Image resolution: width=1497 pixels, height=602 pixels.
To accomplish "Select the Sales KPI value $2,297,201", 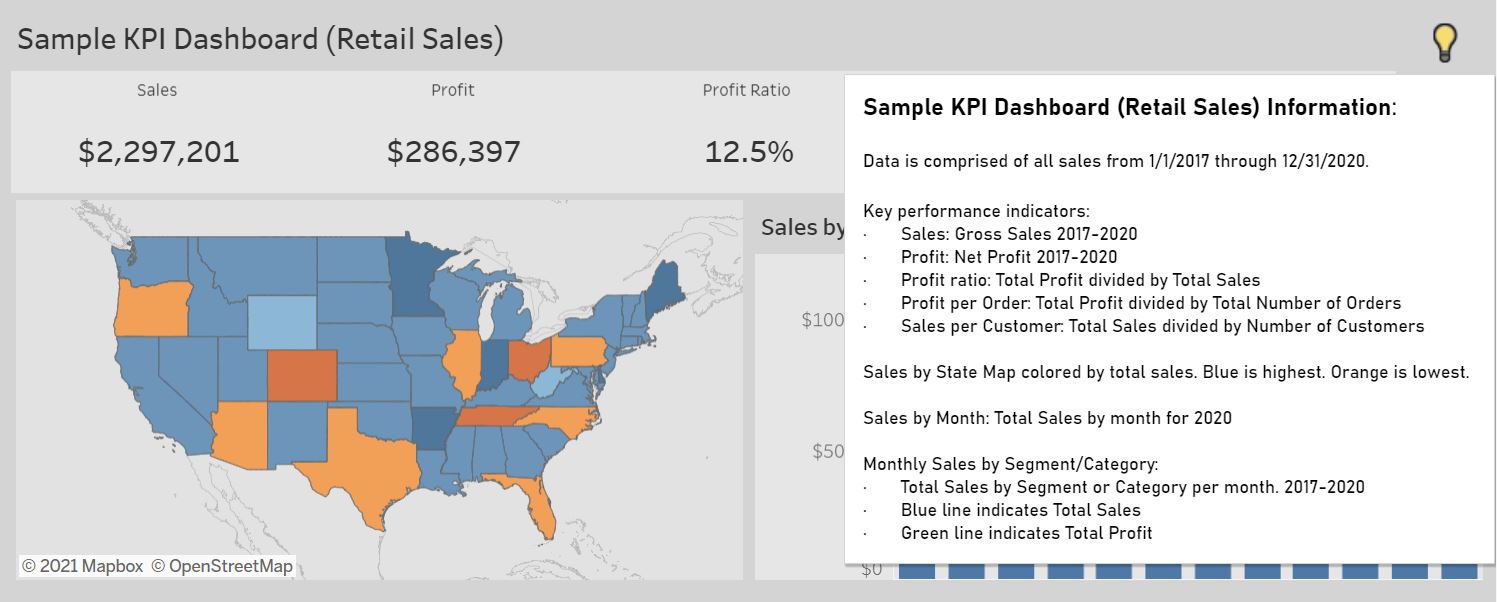I will [158, 152].
